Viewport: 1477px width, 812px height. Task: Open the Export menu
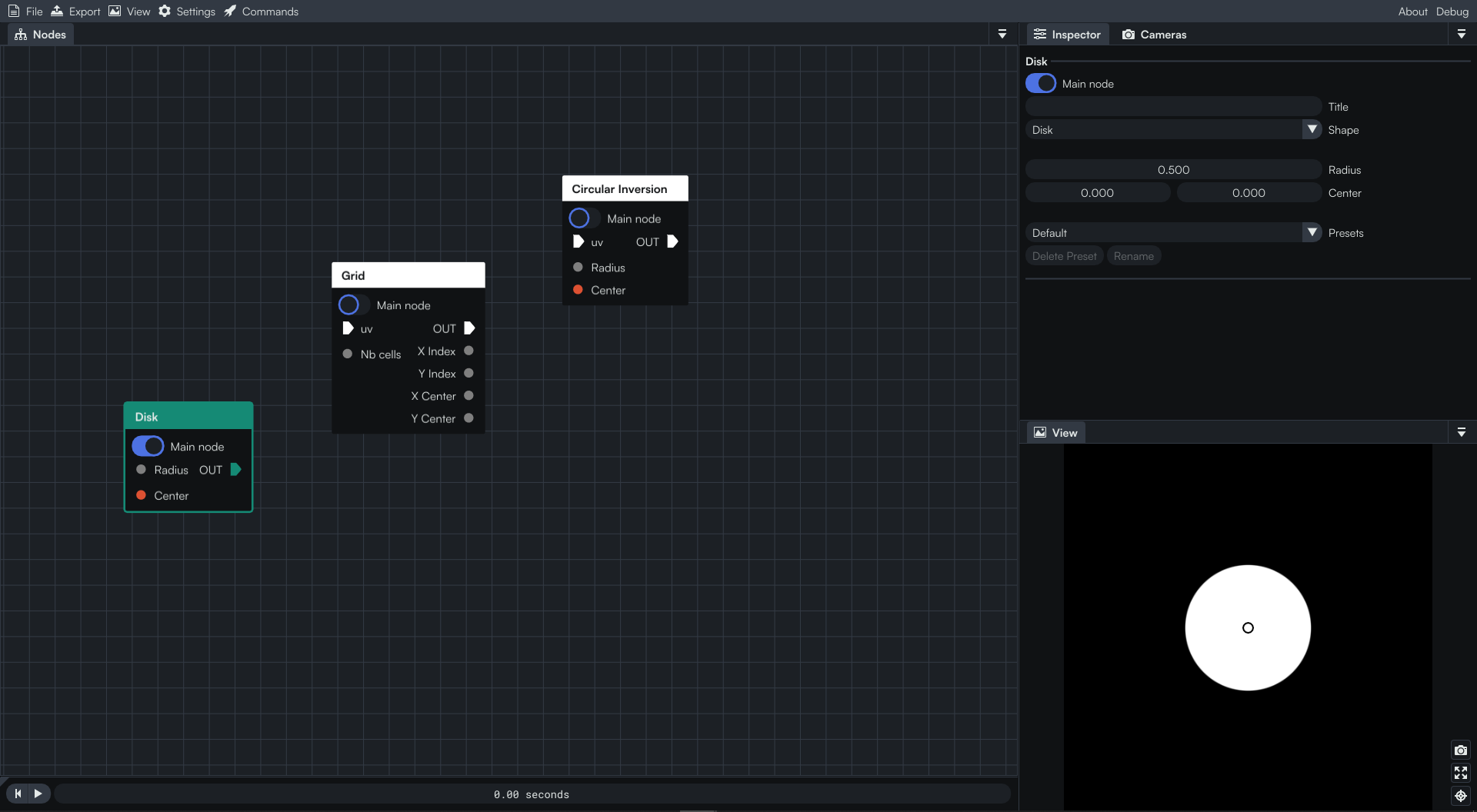click(x=75, y=11)
